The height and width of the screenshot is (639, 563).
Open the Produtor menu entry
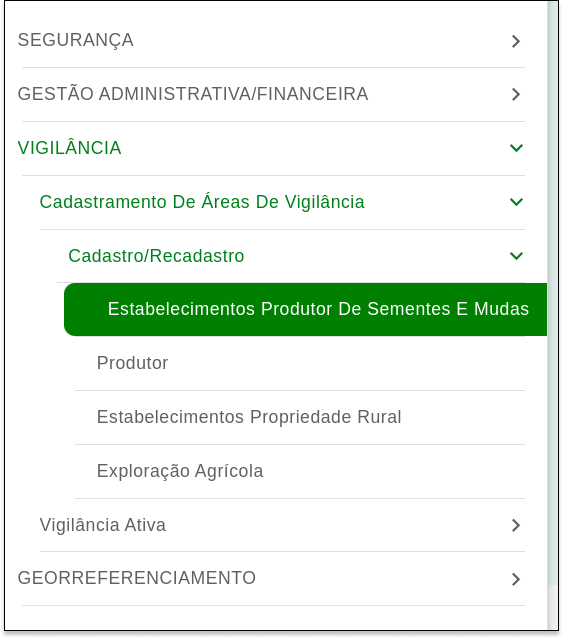tap(132, 363)
